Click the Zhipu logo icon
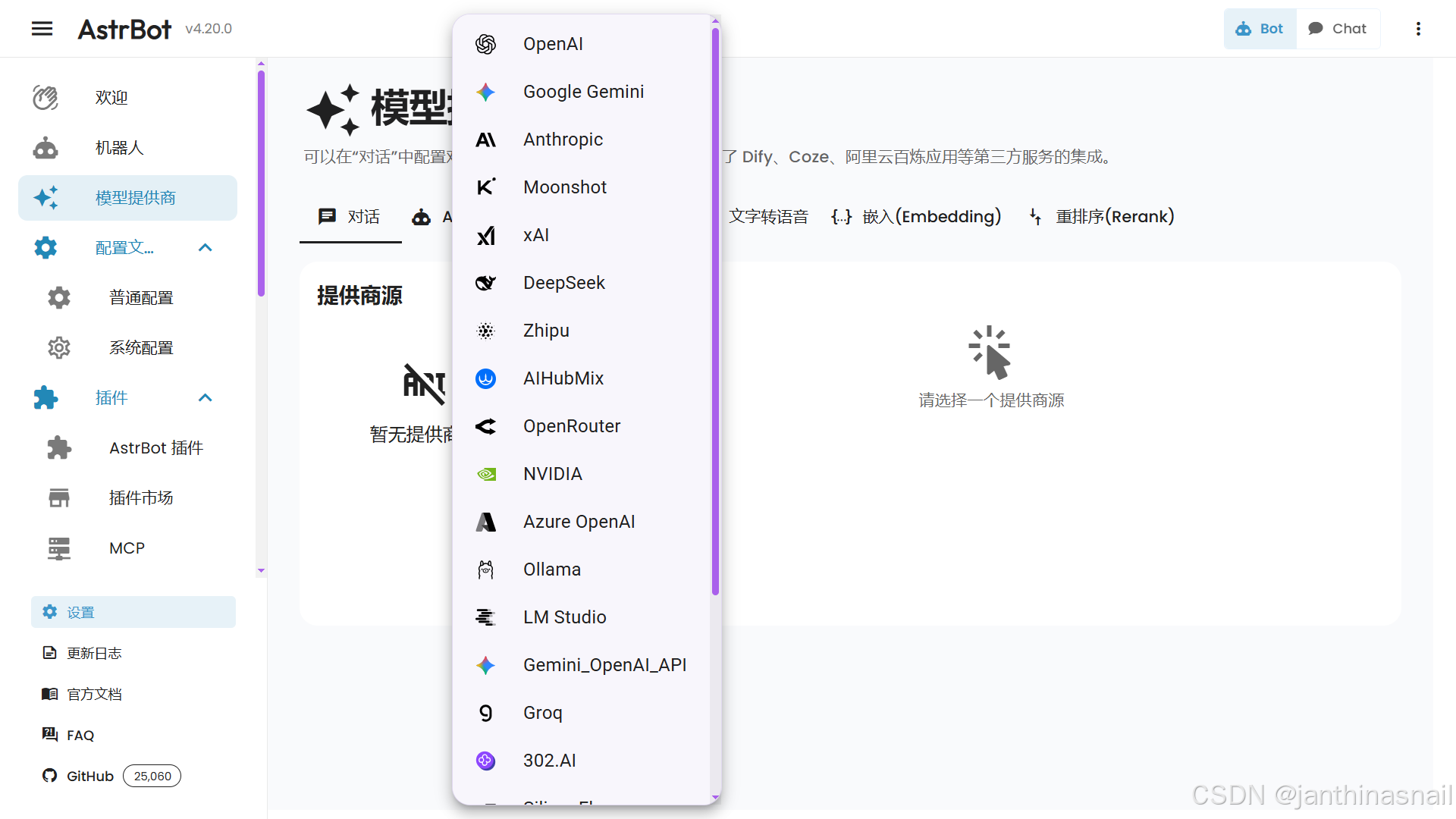This screenshot has height=819, width=1456. (x=486, y=331)
